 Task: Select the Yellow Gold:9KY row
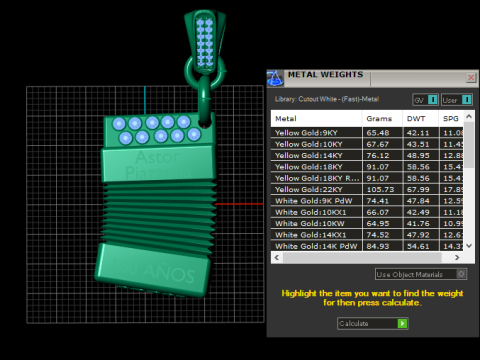click(367, 133)
